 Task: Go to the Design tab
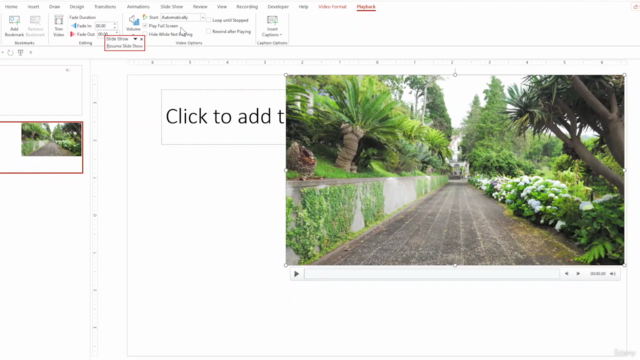click(x=77, y=7)
